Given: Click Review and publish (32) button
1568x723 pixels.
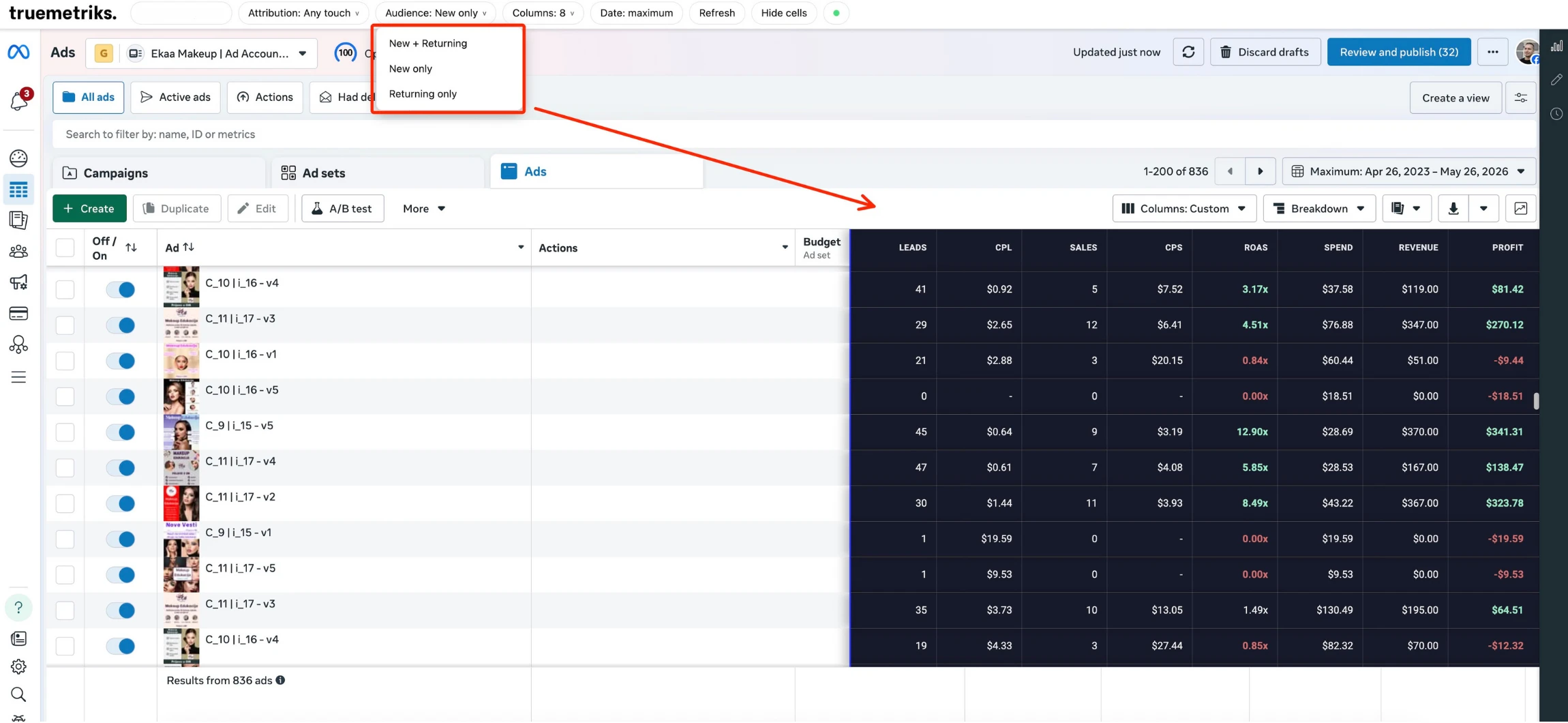Looking at the screenshot, I should coord(1399,52).
